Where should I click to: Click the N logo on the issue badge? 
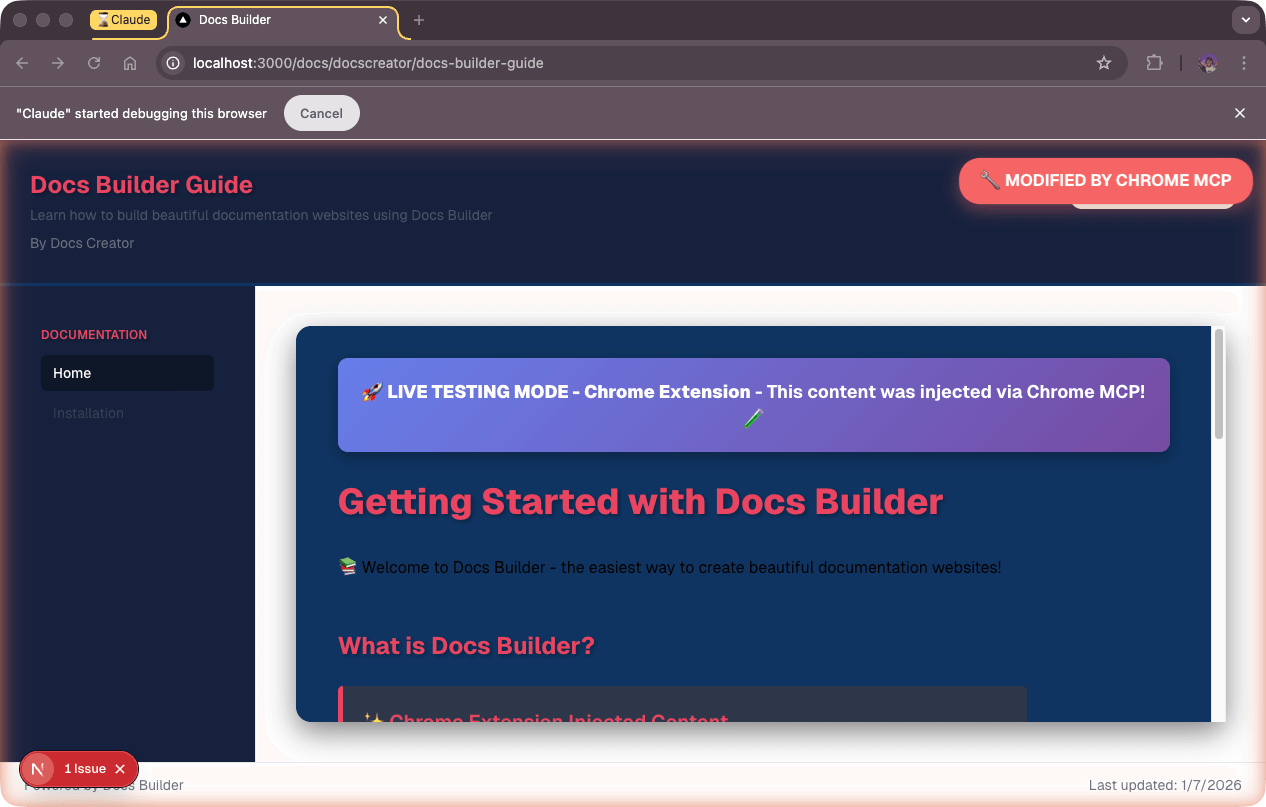click(x=37, y=769)
